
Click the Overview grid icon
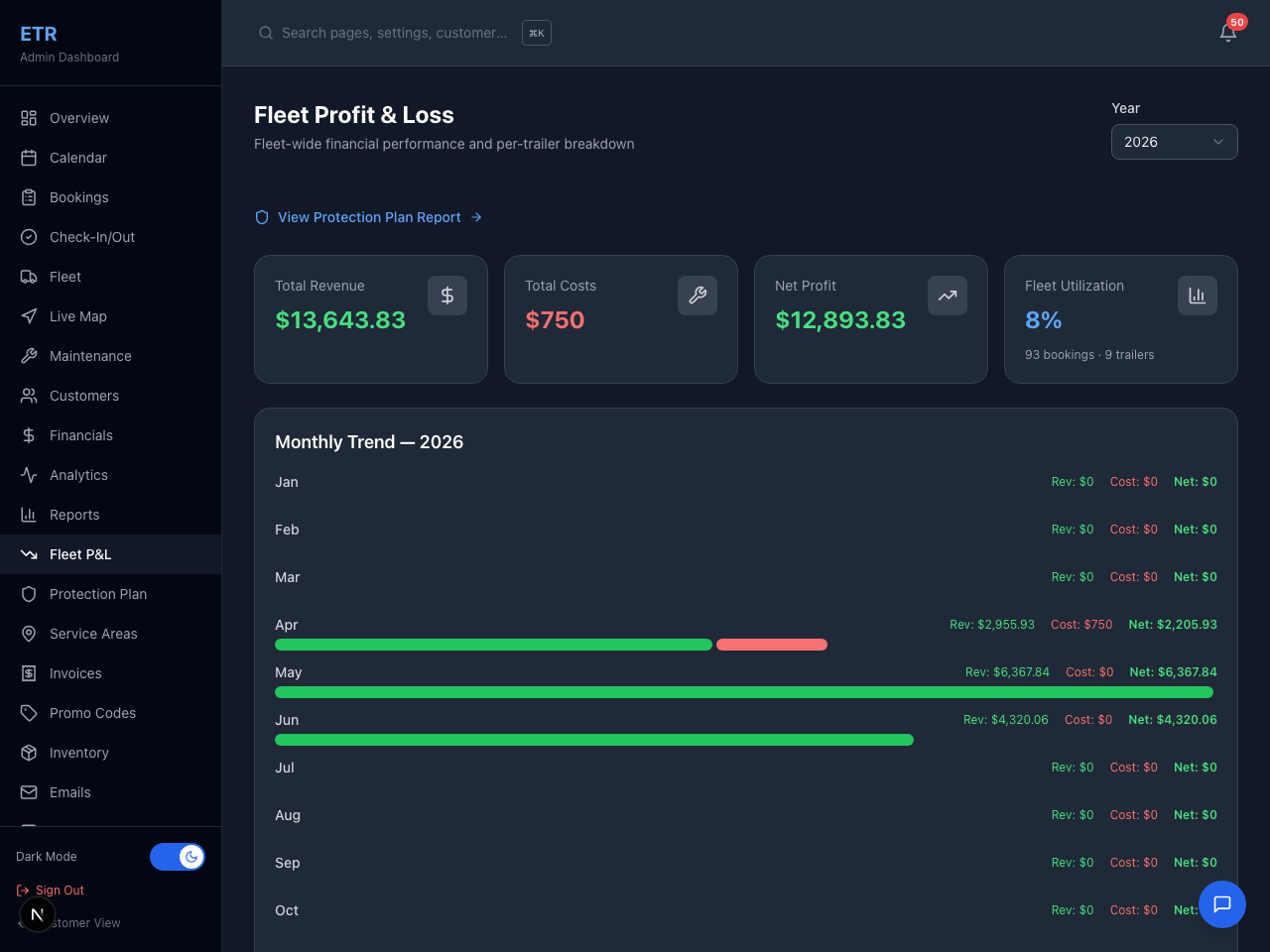click(29, 118)
